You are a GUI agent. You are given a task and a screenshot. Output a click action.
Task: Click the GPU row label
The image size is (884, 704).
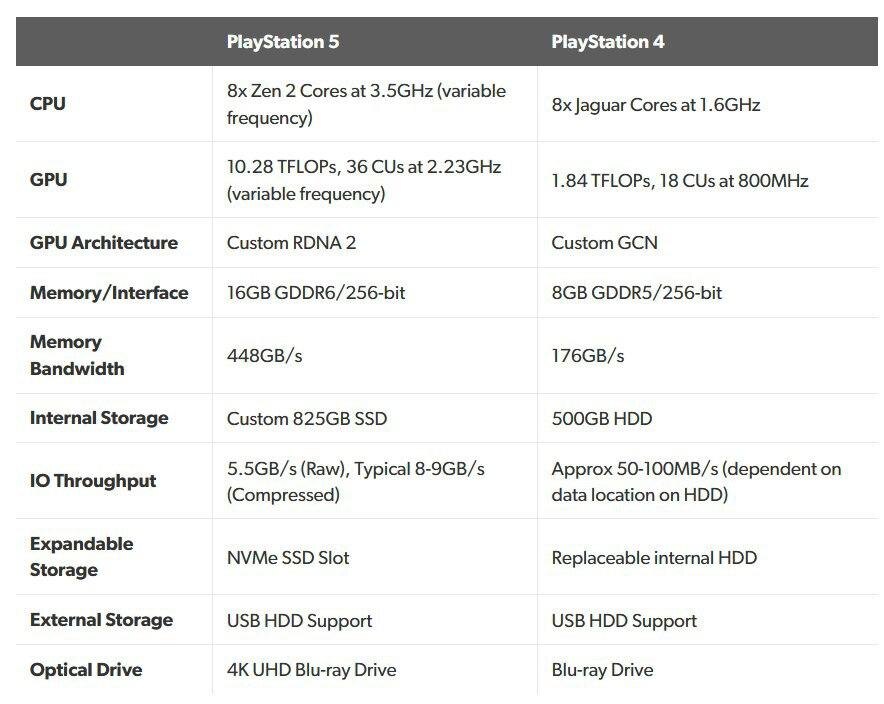tap(49, 180)
